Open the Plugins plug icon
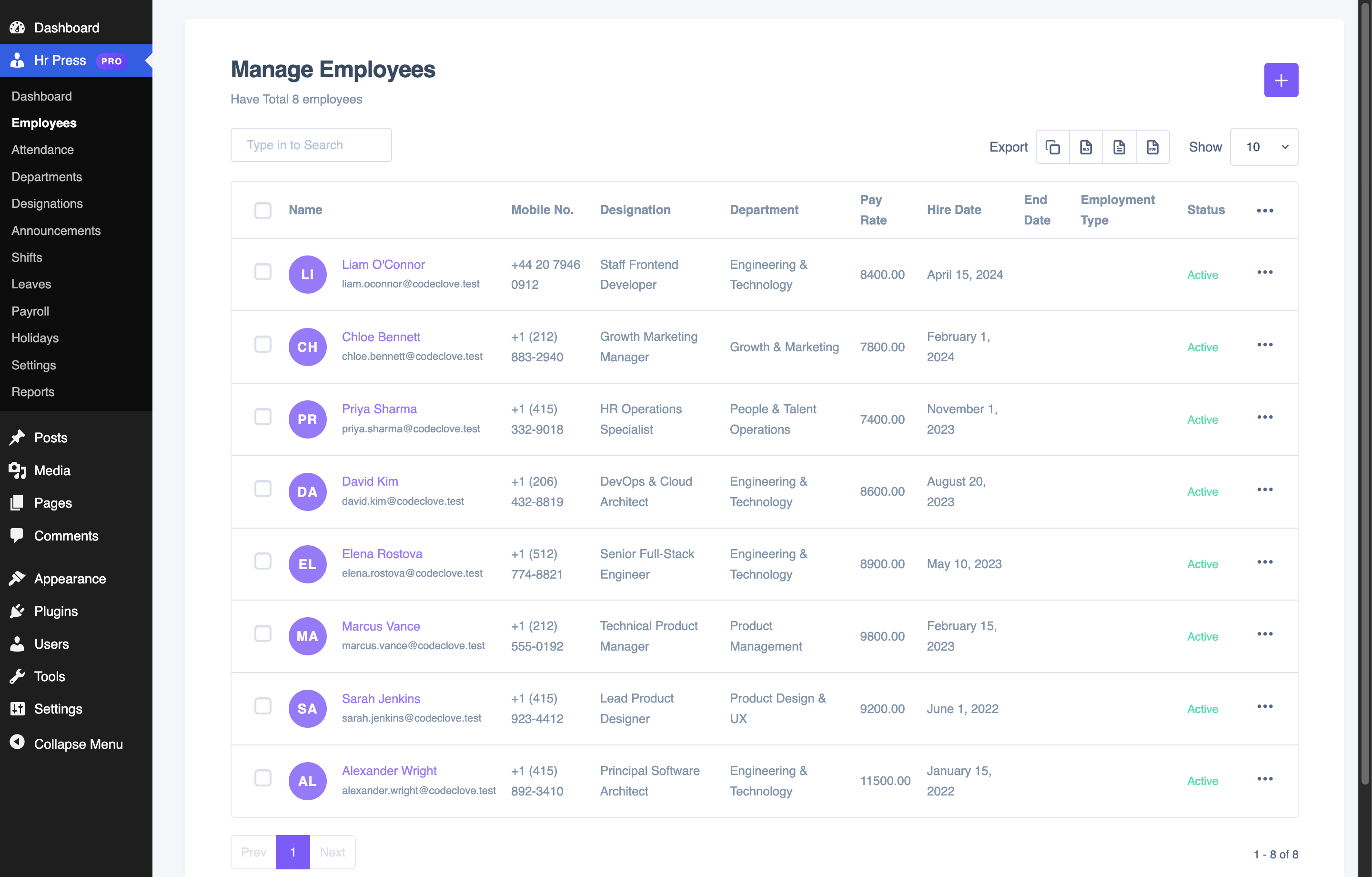This screenshot has height=877, width=1372. coord(17,611)
